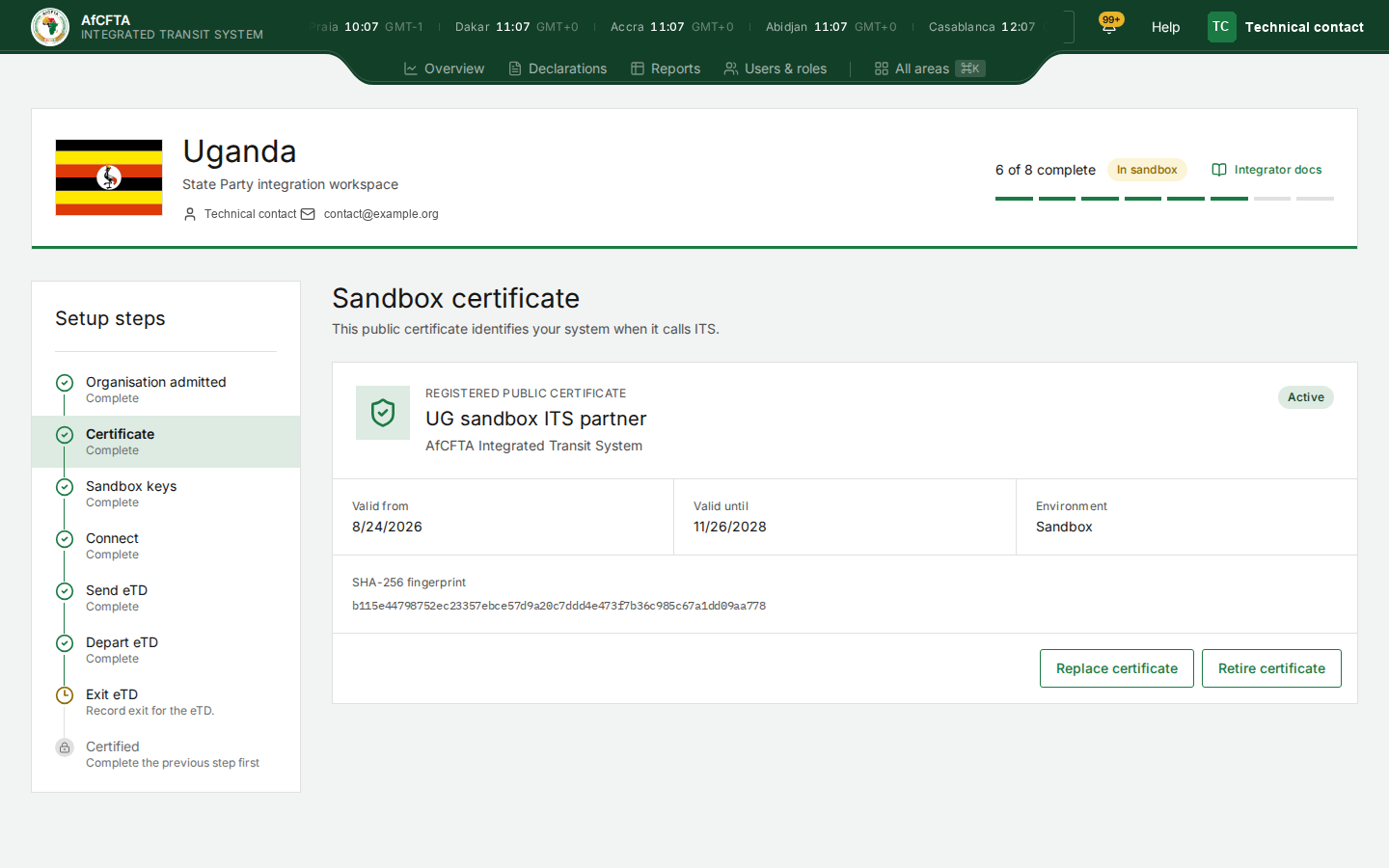Open the Integrator docs link
The image size is (1389, 868).
coord(1266,170)
